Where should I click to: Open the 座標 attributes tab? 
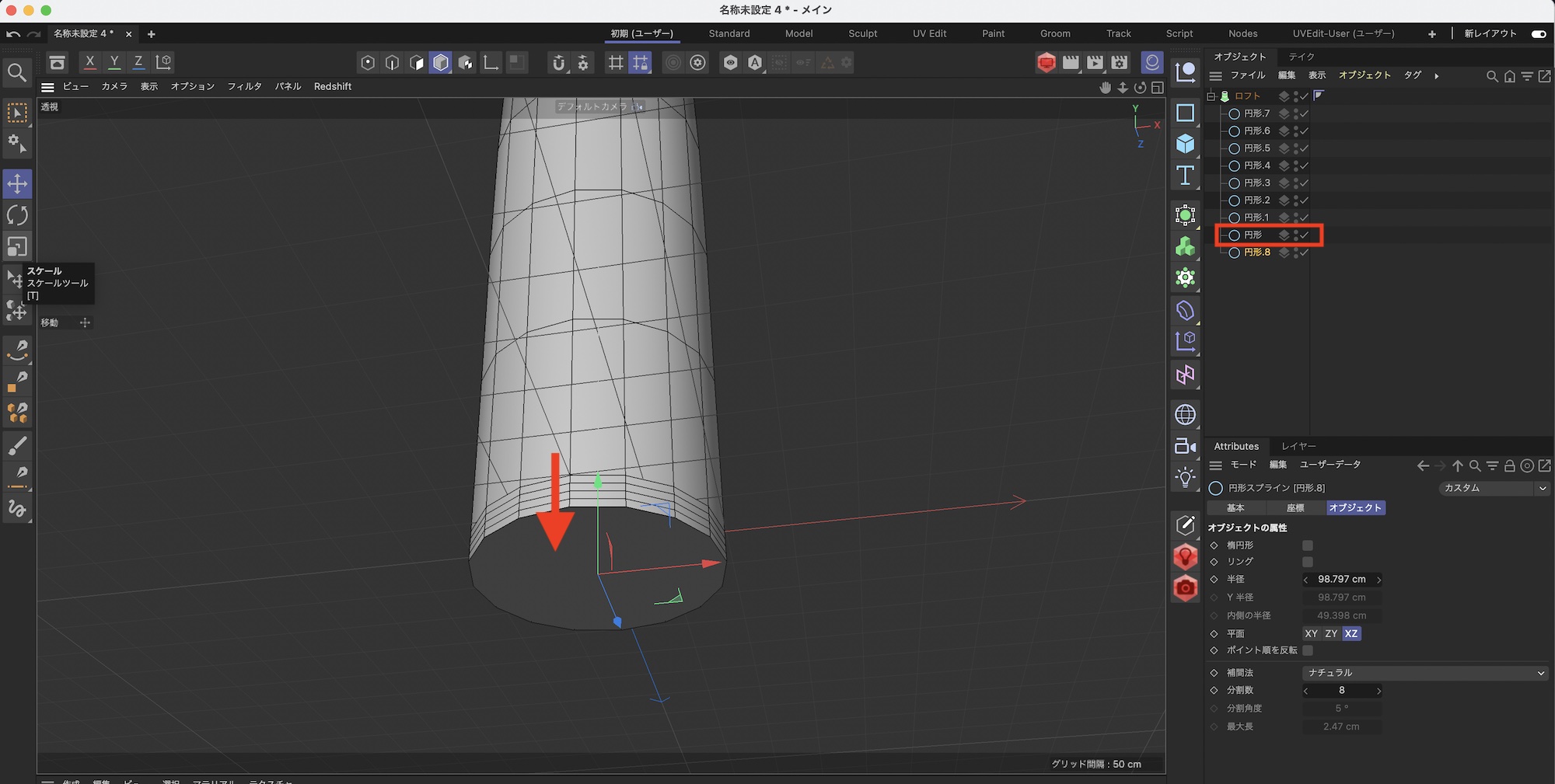(1295, 508)
